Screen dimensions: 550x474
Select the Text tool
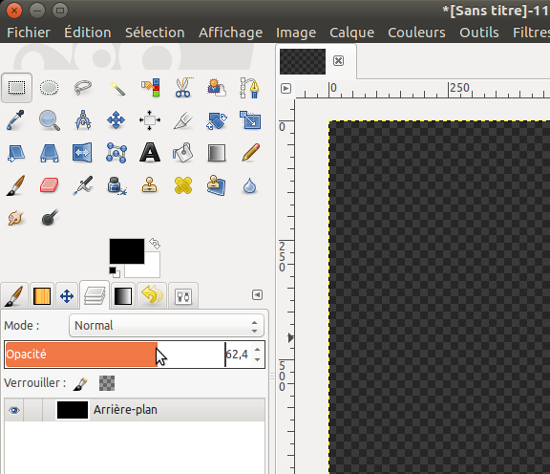tap(150, 153)
